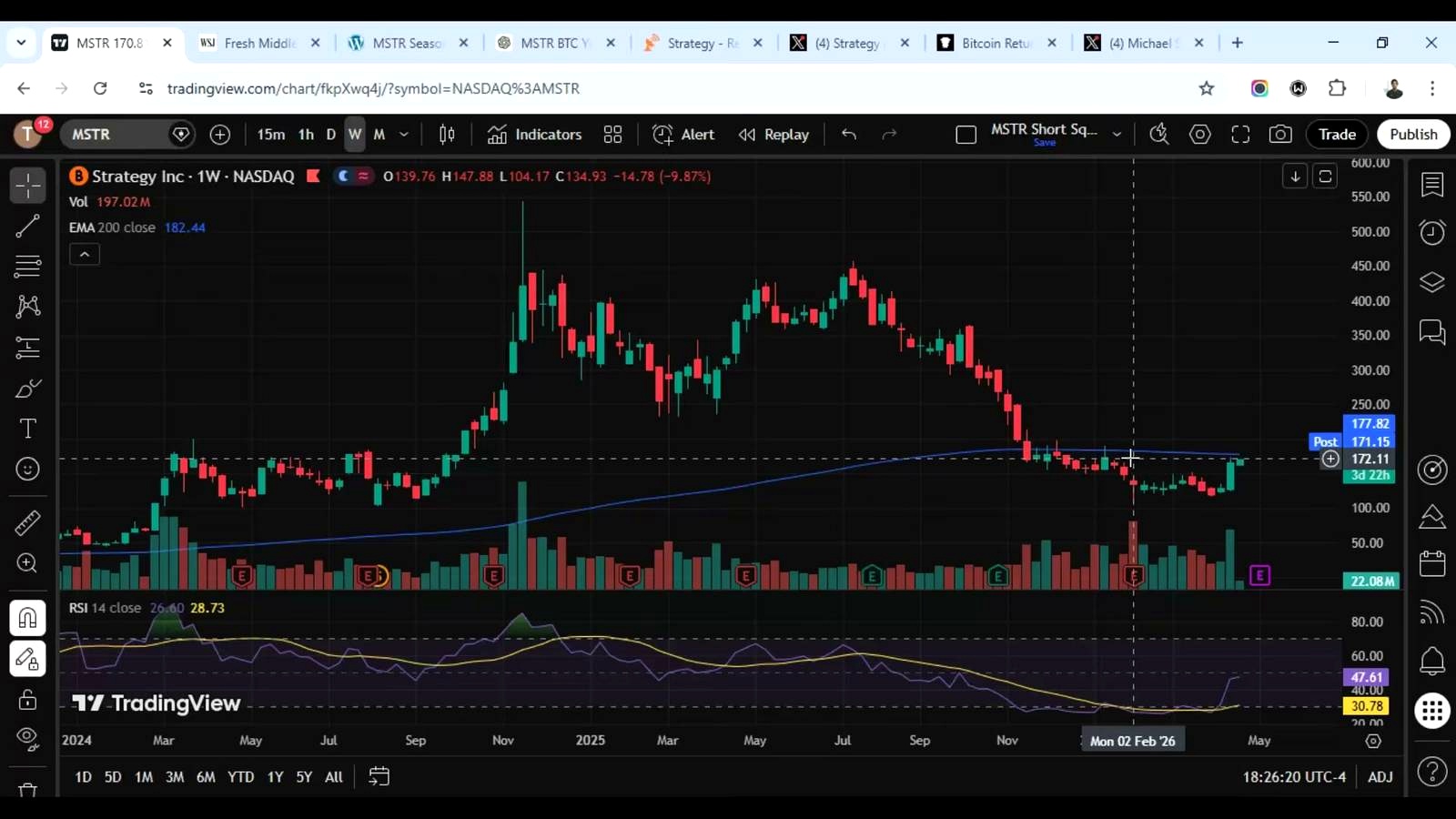Toggle stay in drawing mode
This screenshot has width=1456, height=819.
click(x=27, y=659)
